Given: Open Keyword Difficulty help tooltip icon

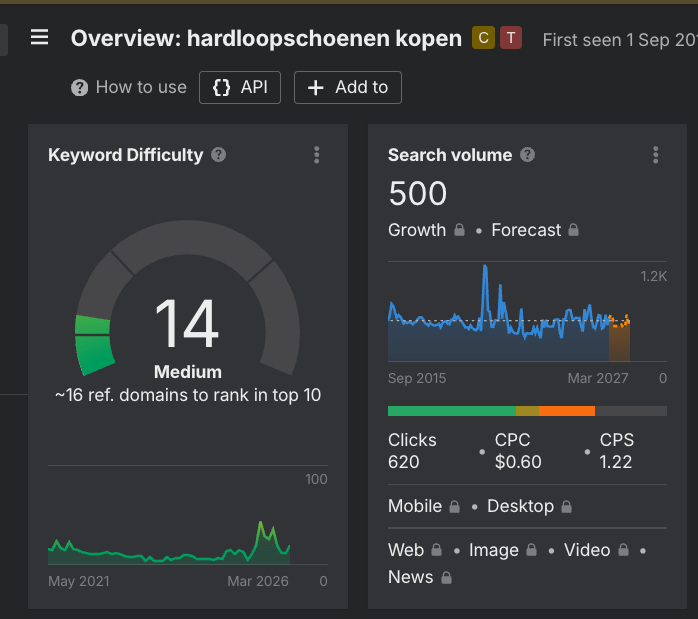Looking at the screenshot, I should 219,155.
